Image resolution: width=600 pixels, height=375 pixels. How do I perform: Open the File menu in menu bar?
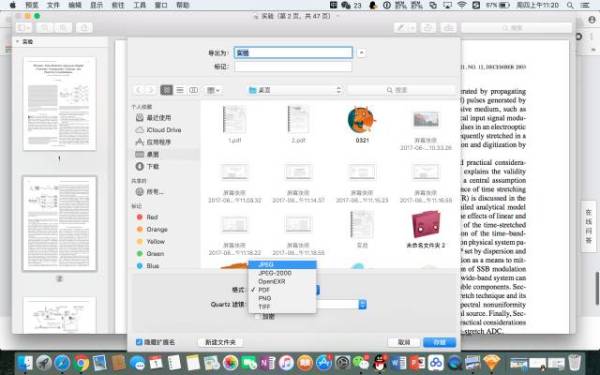(x=53, y=5)
